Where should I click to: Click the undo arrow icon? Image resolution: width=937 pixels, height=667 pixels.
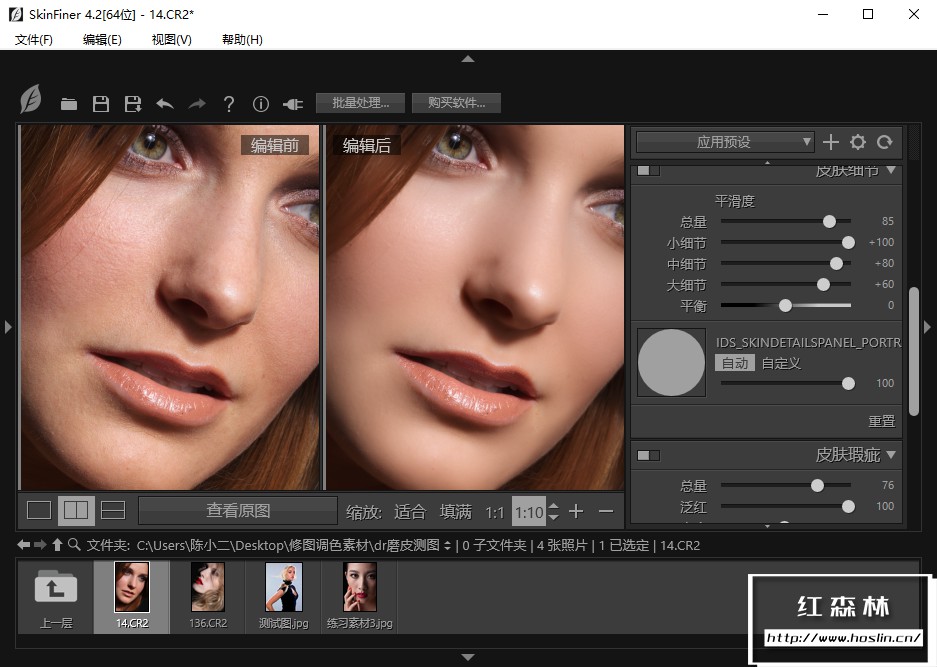point(165,104)
